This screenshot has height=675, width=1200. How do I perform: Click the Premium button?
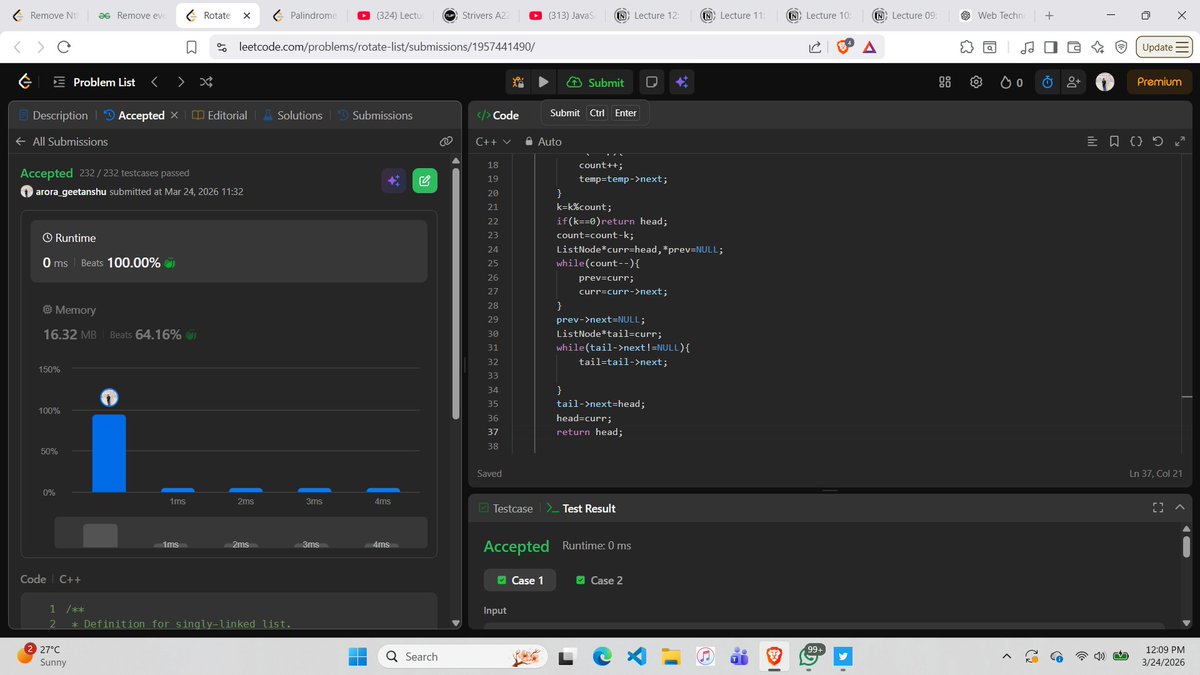click(x=1159, y=82)
